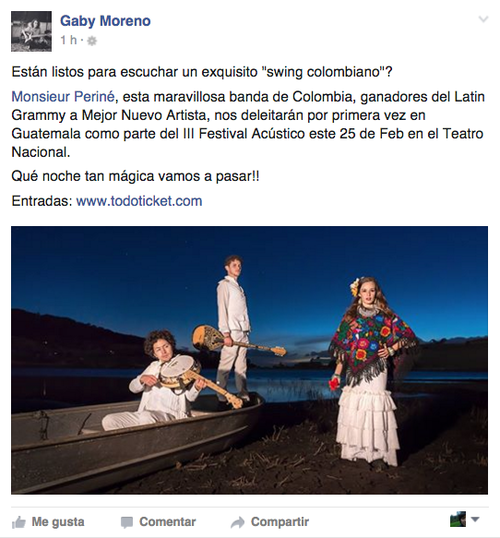
Task: Open the 1 h post timestamp
Action: (x=69, y=40)
